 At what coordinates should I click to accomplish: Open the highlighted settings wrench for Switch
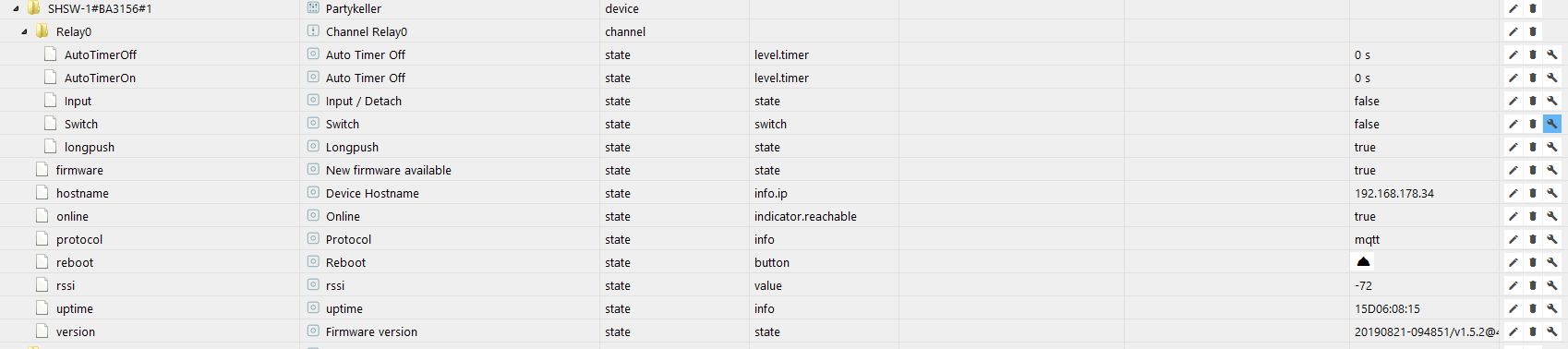[1552, 124]
